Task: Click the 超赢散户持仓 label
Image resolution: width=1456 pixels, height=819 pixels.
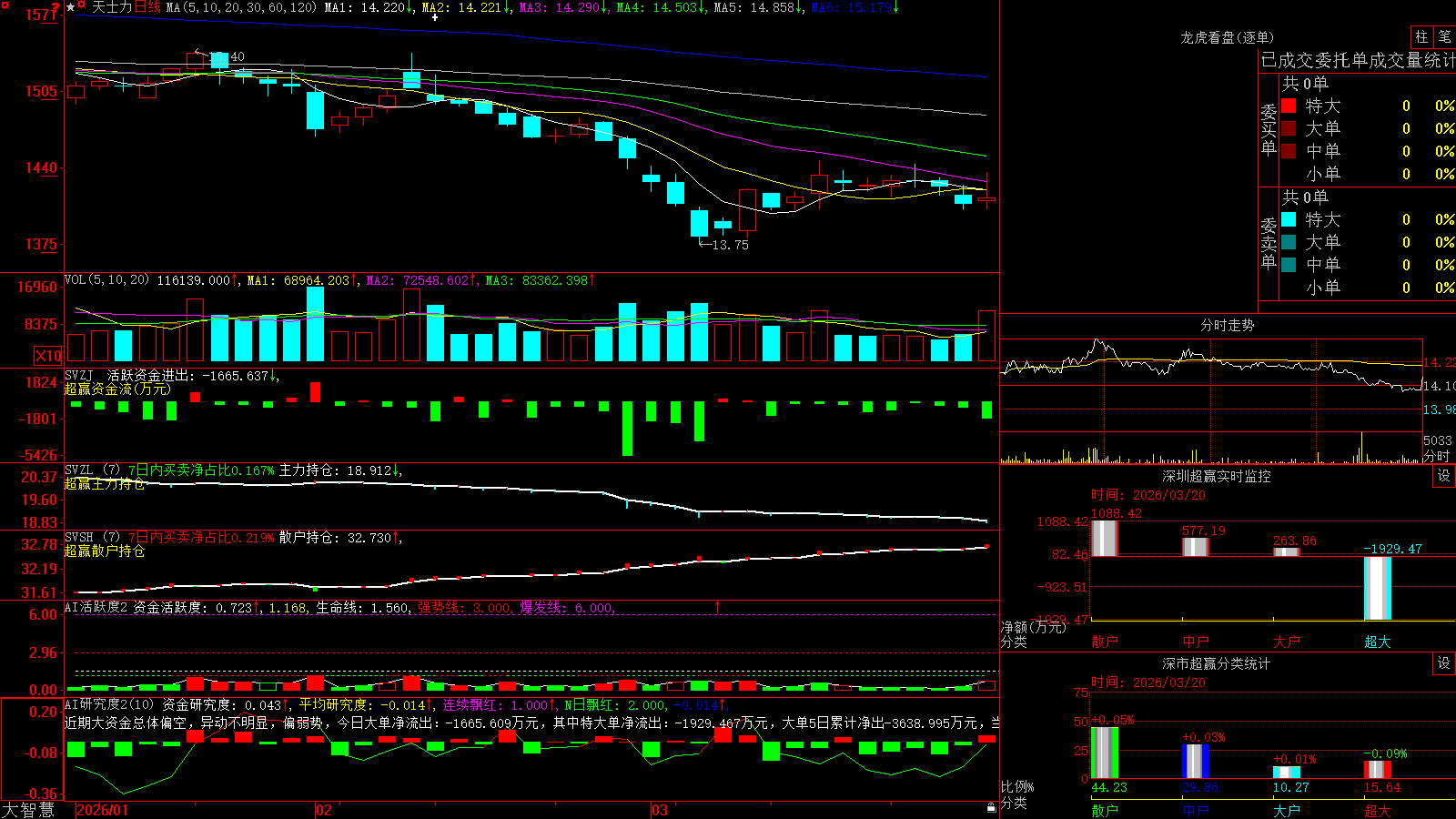Action: click(x=105, y=551)
